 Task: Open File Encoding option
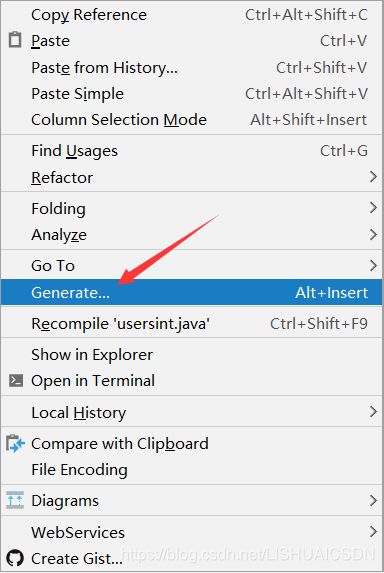coord(191,470)
